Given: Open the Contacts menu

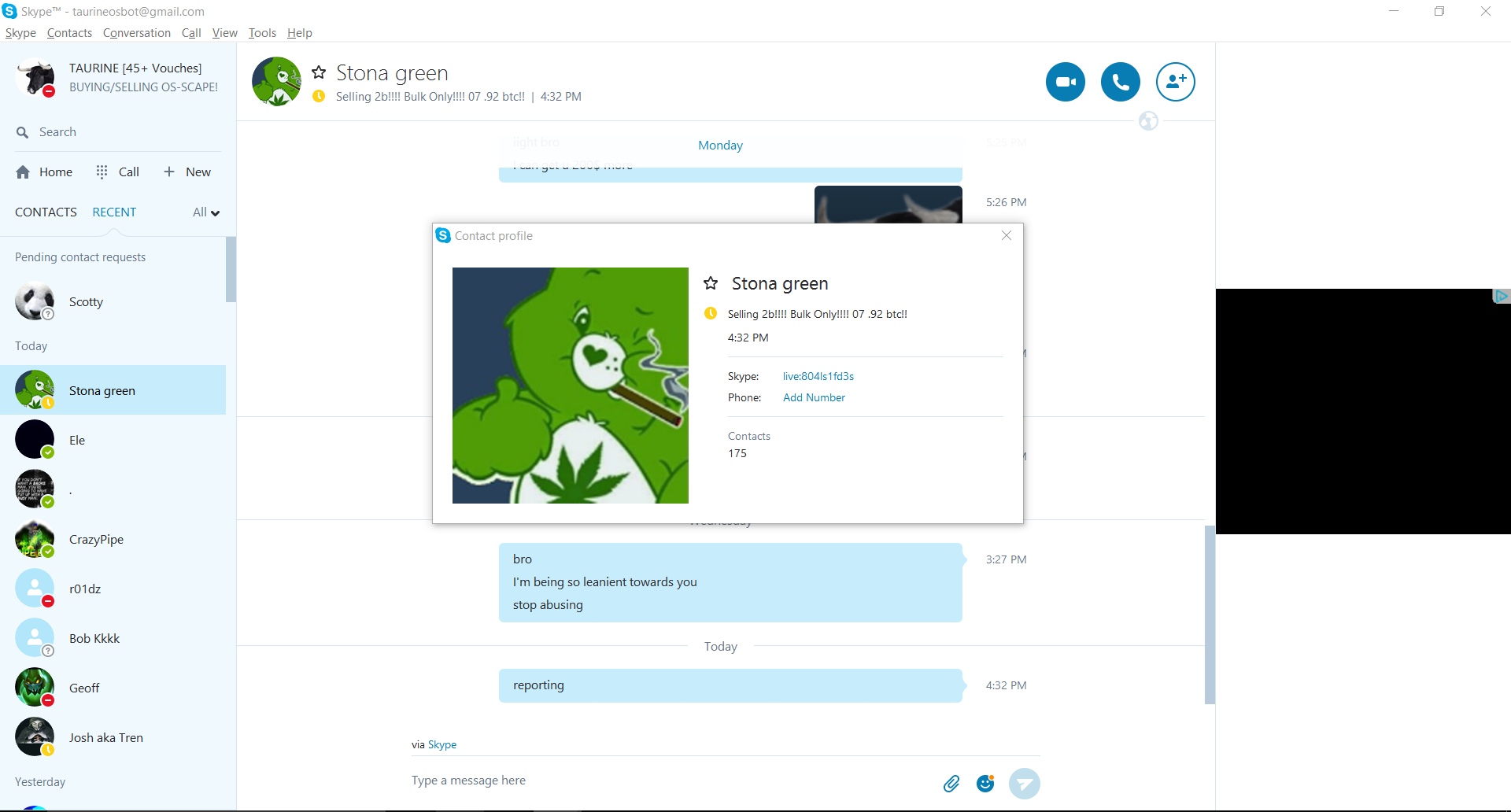Looking at the screenshot, I should click(69, 33).
